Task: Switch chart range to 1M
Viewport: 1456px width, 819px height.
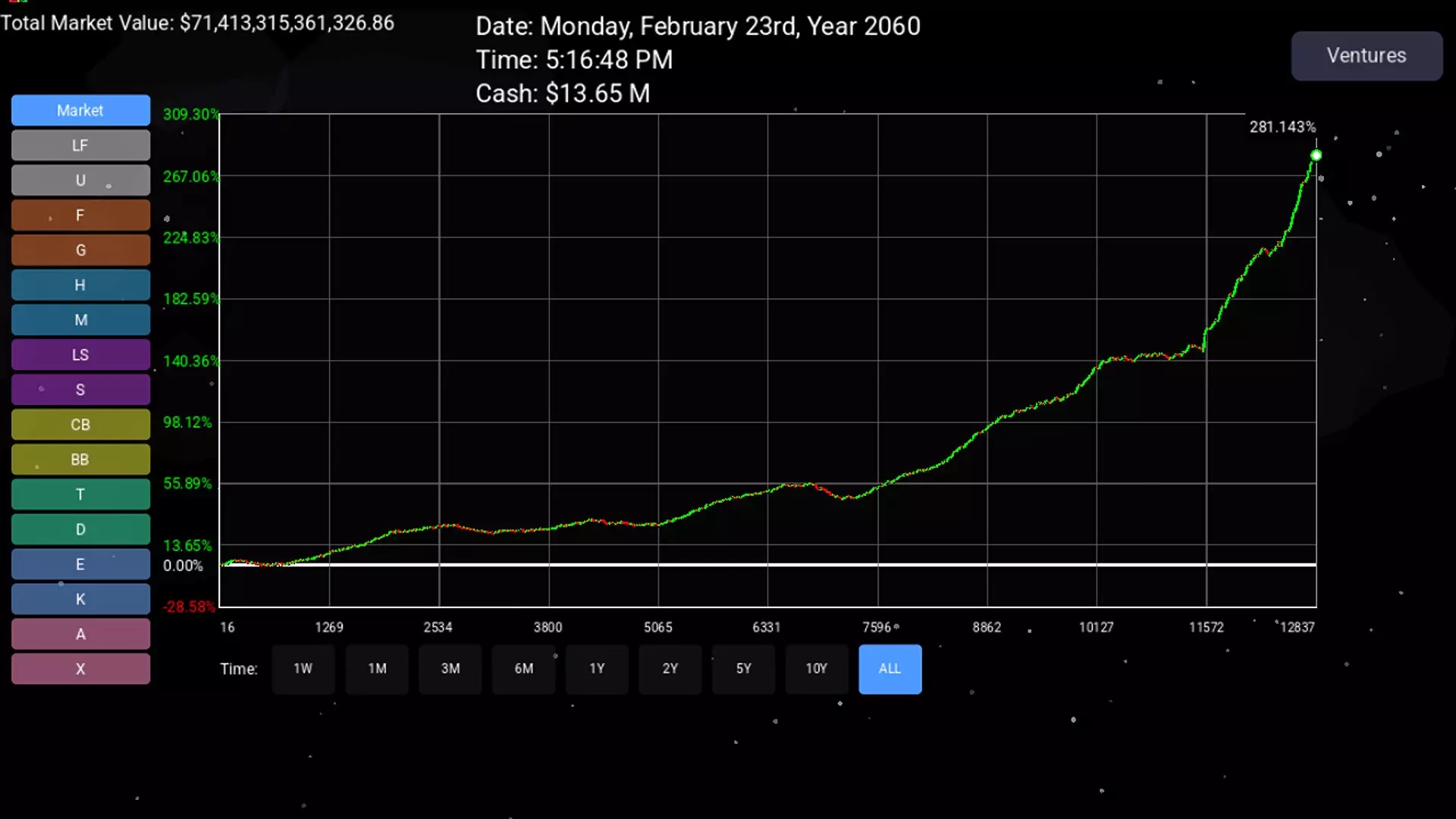Action: (x=377, y=669)
